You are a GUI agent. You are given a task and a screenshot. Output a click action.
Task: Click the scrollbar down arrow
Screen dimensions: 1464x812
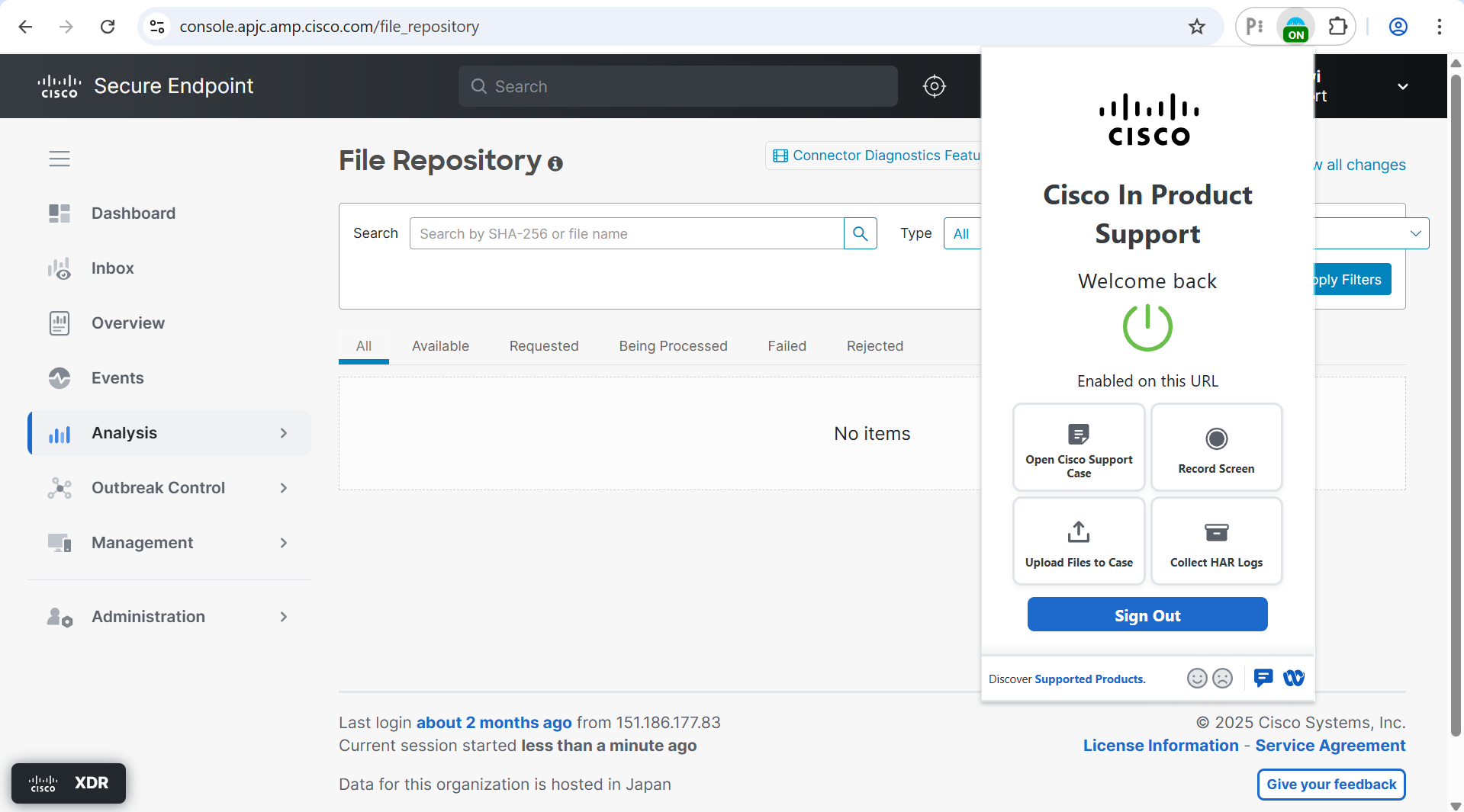[1456, 806]
